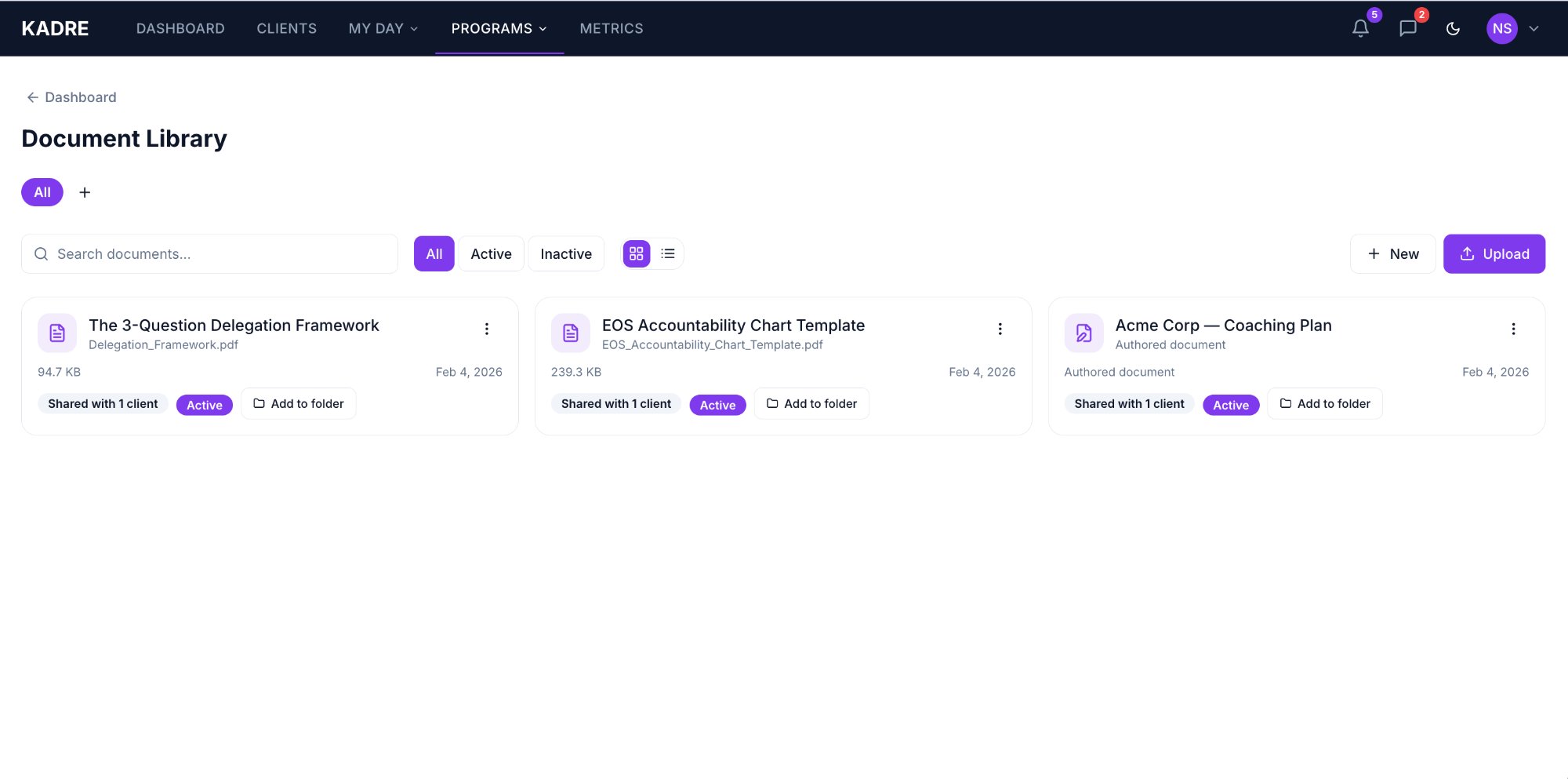Open options menu for Delegation Framework card
The image size is (1568, 779).
486,329
